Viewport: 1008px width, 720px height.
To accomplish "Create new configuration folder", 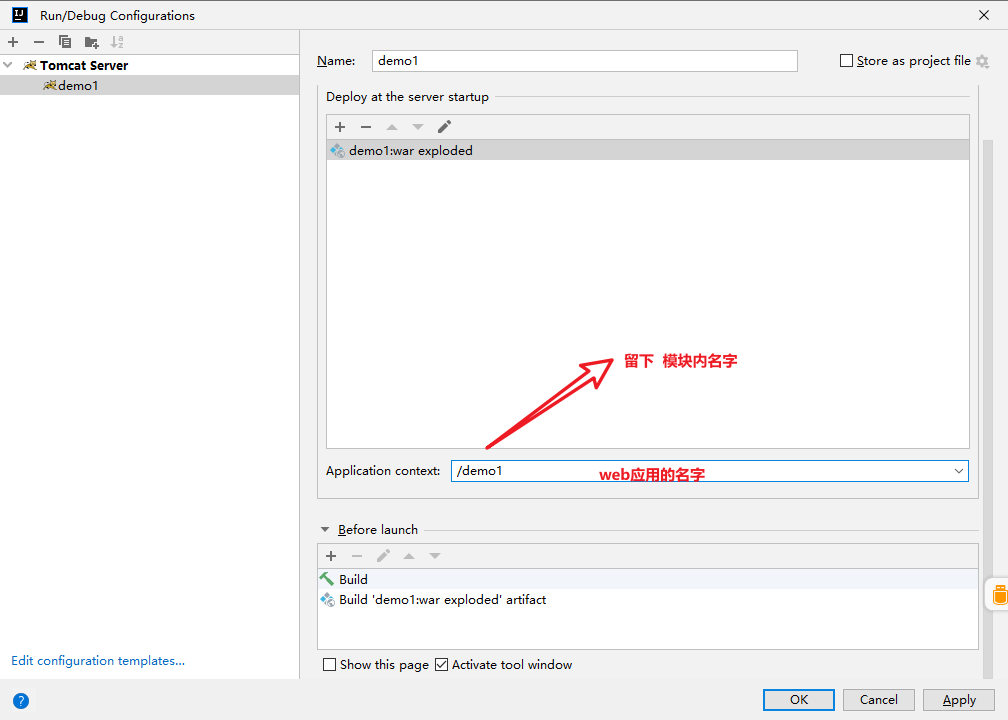I will point(91,42).
